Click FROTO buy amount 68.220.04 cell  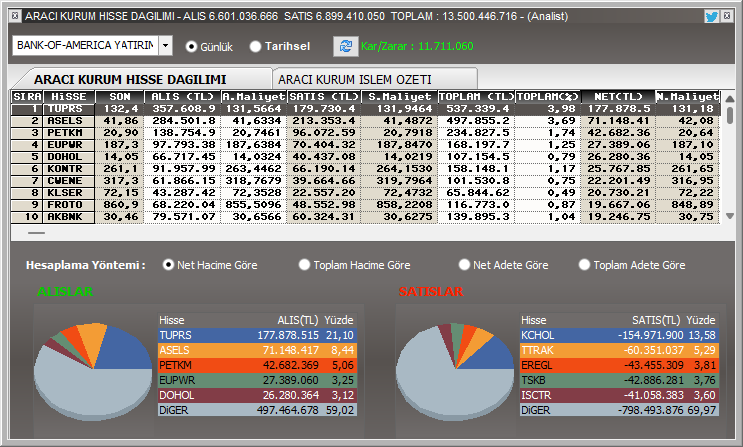click(182, 205)
